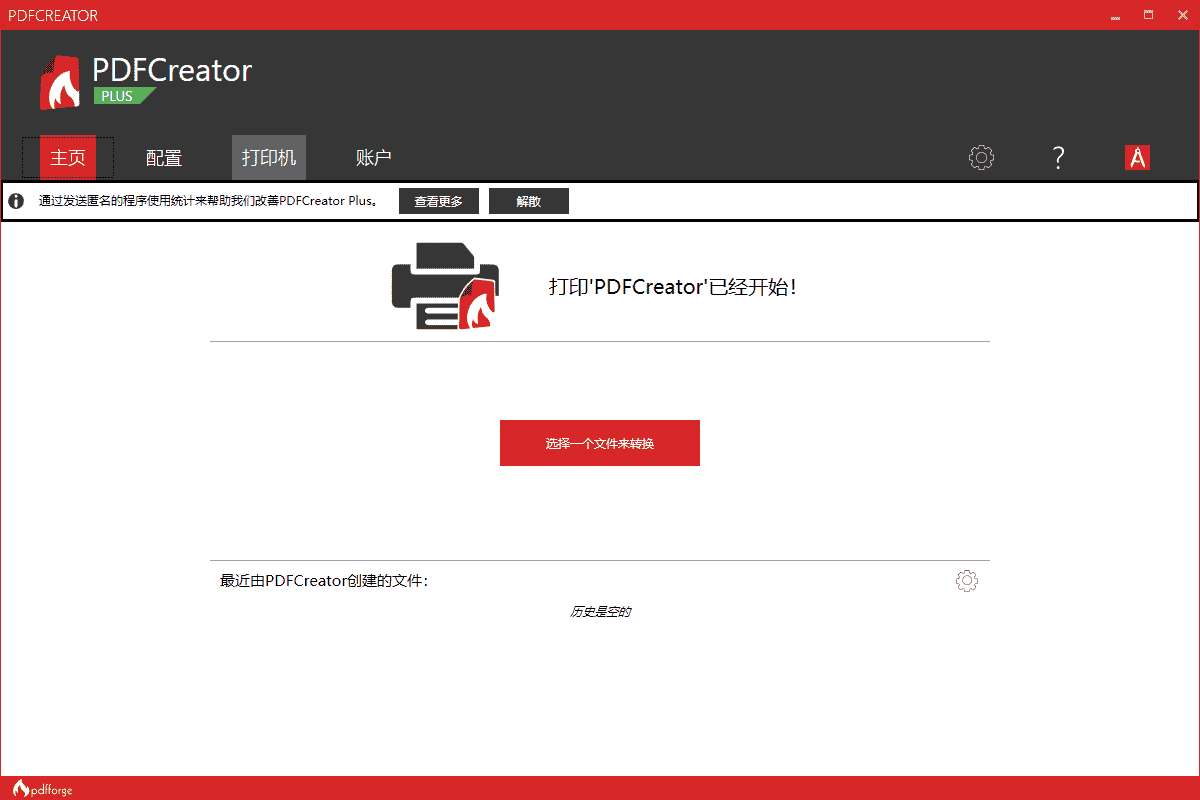Switch to the 配置 tab
The width and height of the screenshot is (1200, 800).
(163, 157)
